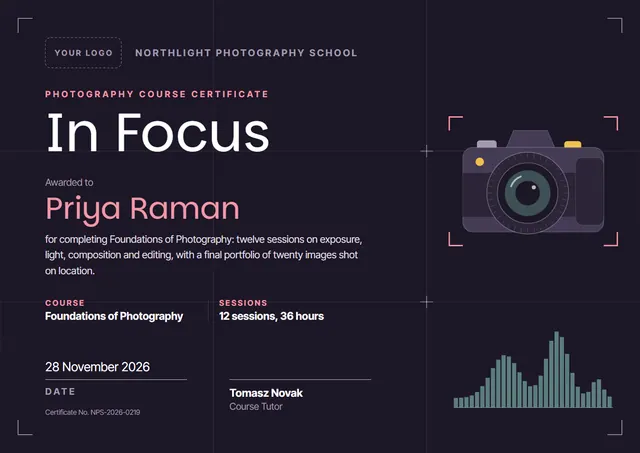Click the yellow shutter button on camera
The image size is (640, 453).
click(x=572, y=144)
